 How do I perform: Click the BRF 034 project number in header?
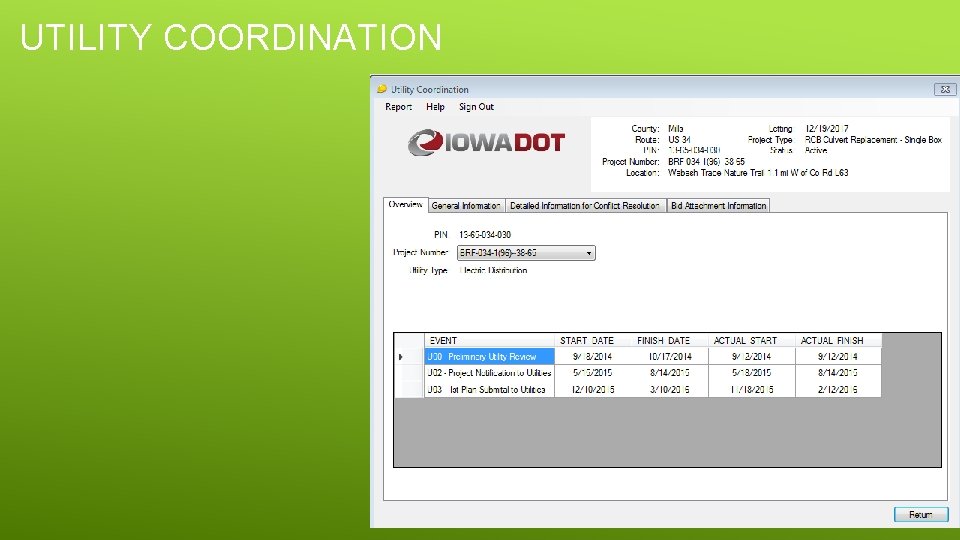(706, 162)
